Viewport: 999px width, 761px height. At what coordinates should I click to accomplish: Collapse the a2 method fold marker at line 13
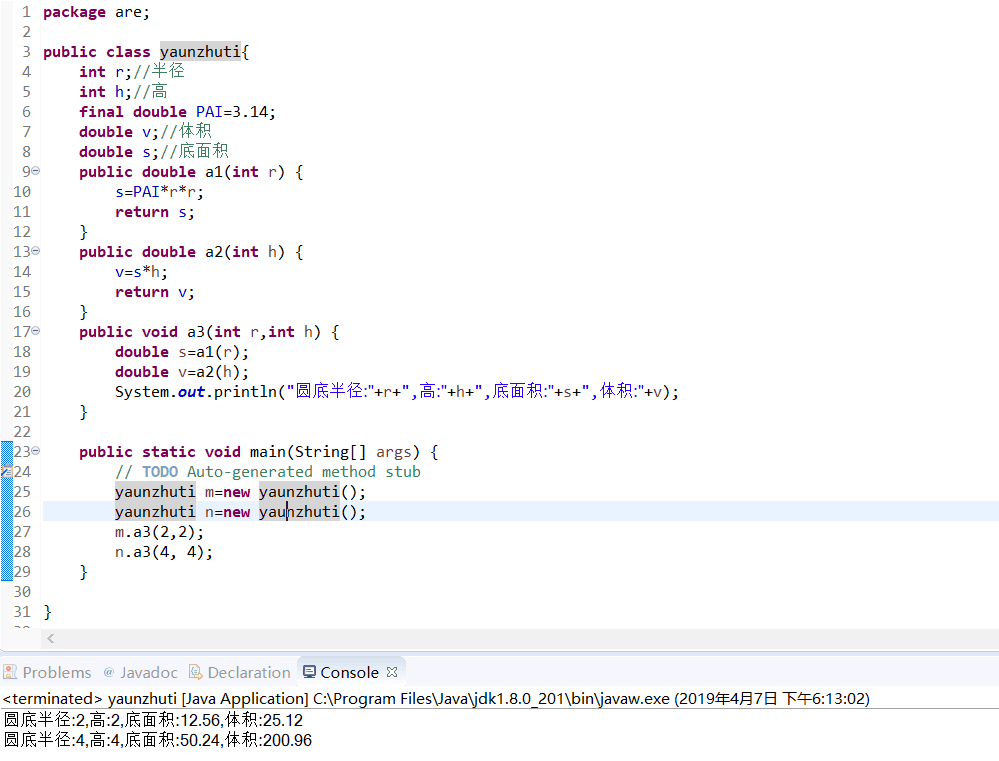36,251
